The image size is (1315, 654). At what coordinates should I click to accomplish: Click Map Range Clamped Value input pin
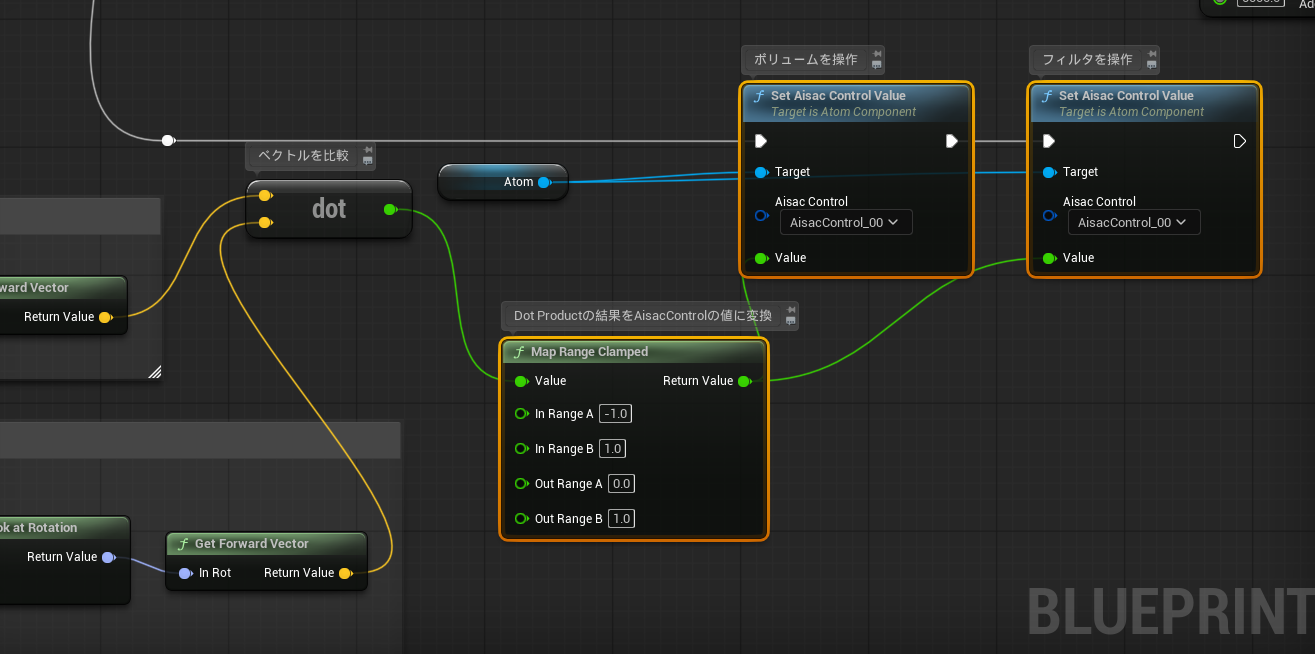pyautogui.click(x=521, y=381)
